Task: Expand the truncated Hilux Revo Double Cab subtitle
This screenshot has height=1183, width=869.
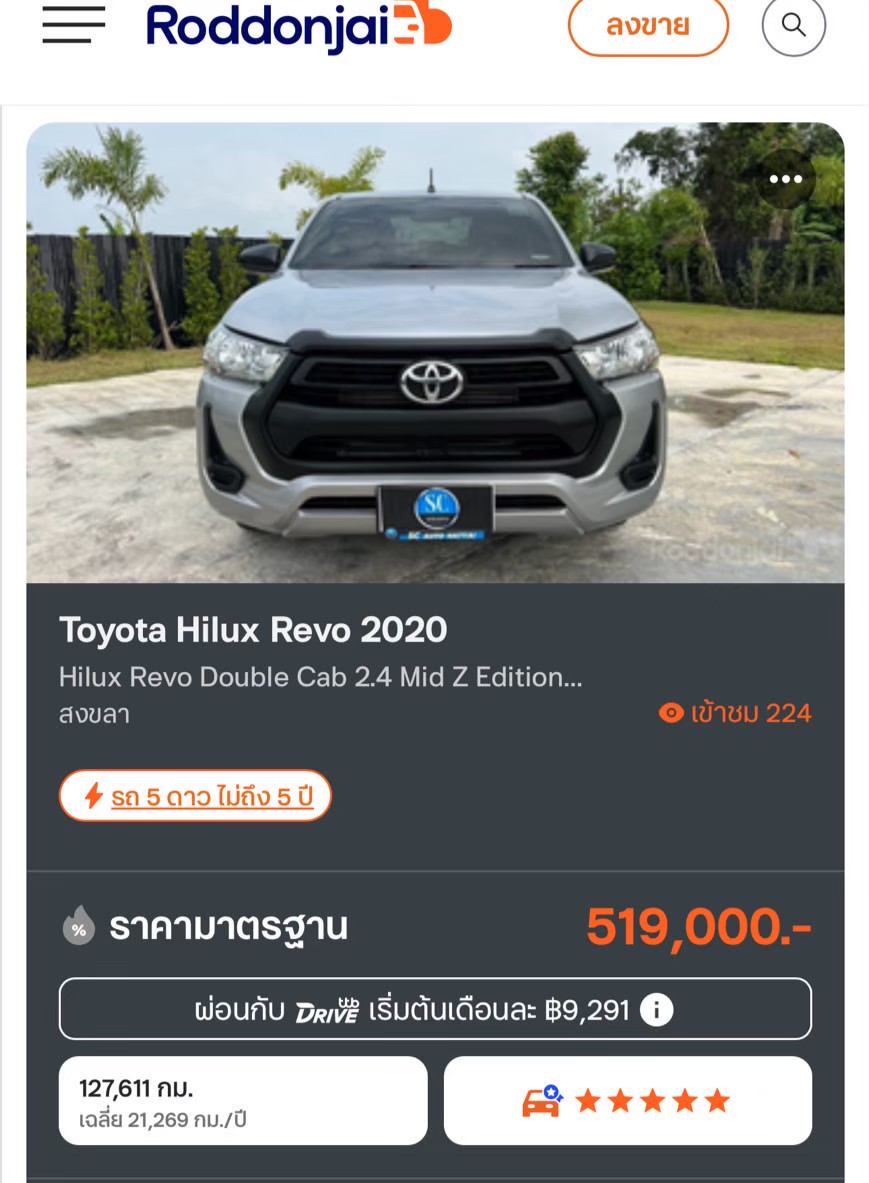Action: click(321, 678)
